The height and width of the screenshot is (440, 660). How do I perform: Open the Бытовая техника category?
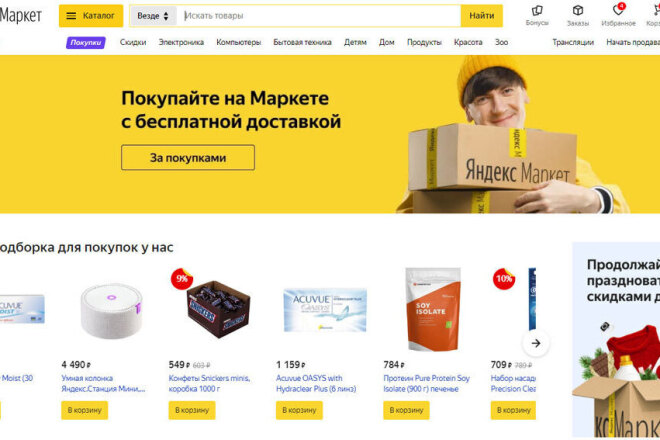point(302,43)
